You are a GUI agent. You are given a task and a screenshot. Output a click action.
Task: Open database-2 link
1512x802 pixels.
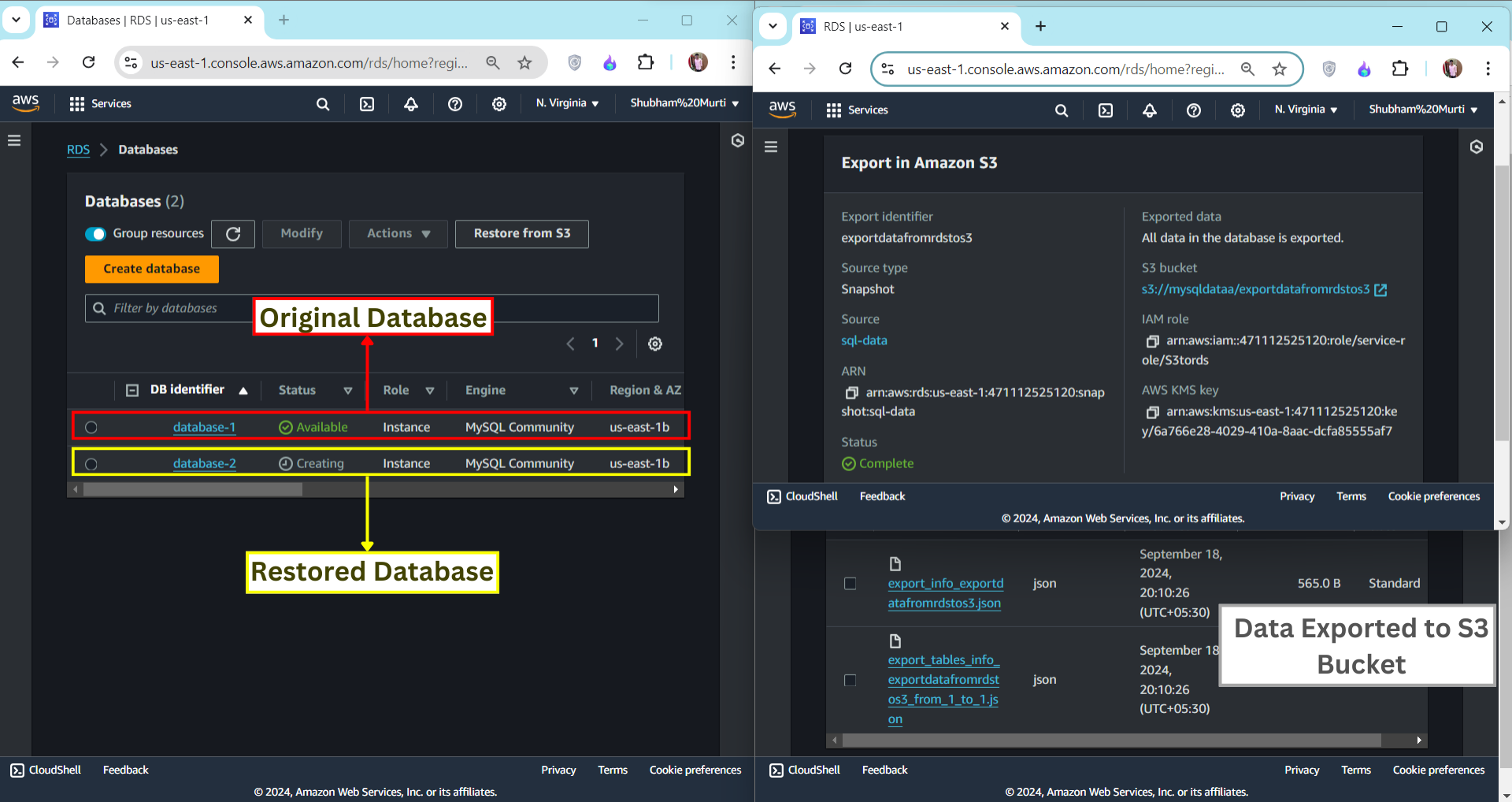205,463
